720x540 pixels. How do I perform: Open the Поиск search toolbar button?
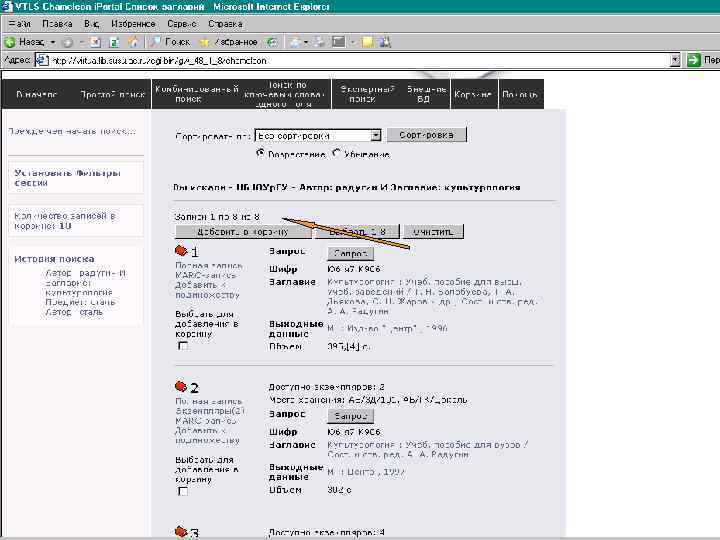pos(171,42)
